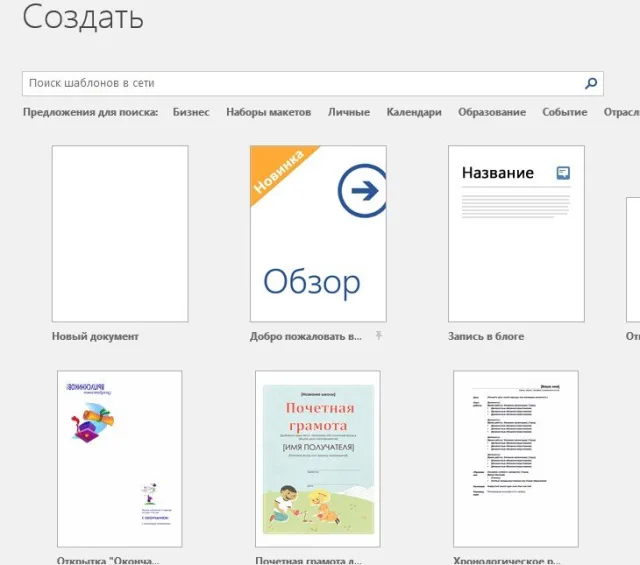Screen dimensions: 640x565
Task: Choose the 'Личные' search suggestion
Action: (x=349, y=112)
